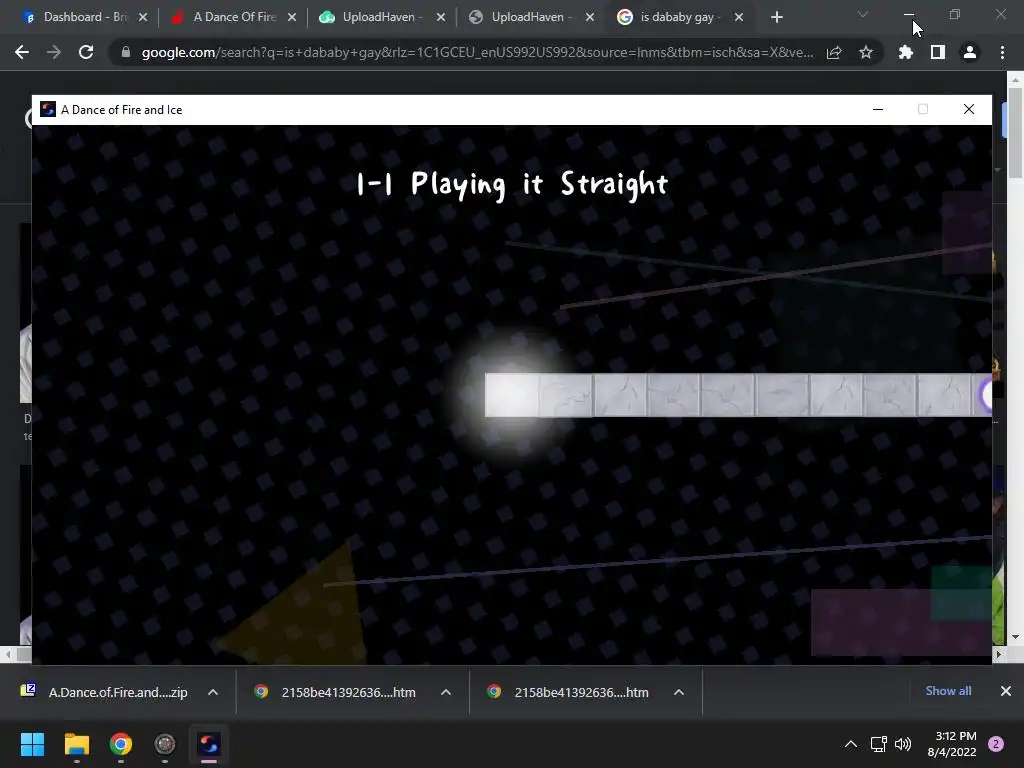The width and height of the screenshot is (1024, 768).
Task: Expand options for the first htm download
Action: 446,692
